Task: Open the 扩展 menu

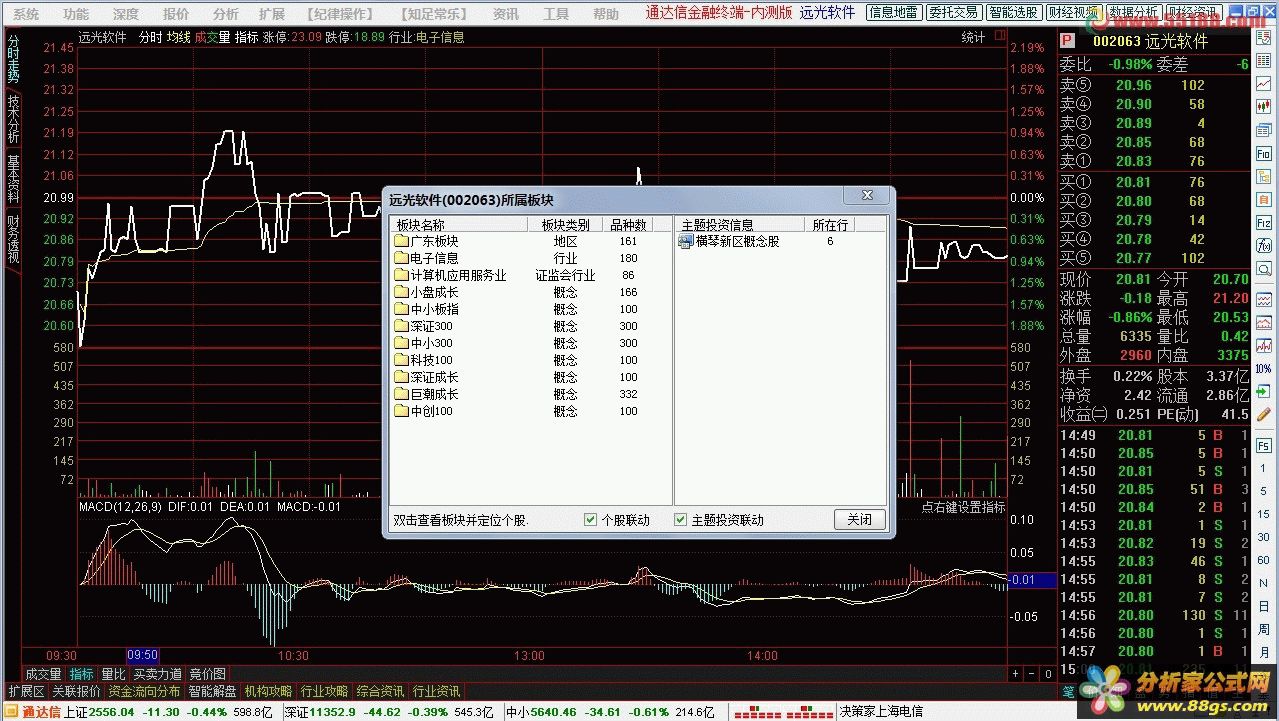Action: 272,14
